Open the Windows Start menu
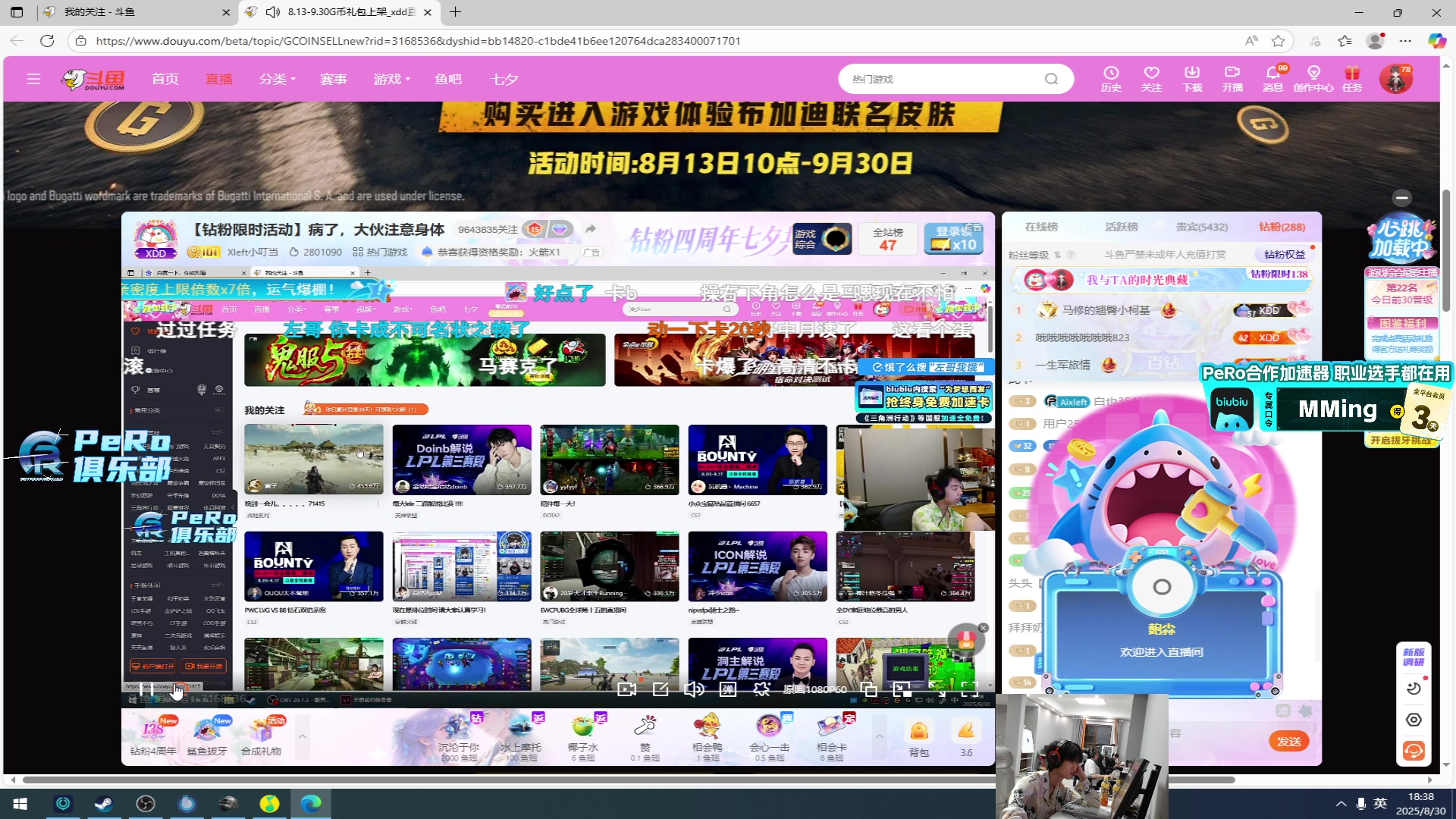Viewport: 1456px width, 819px height. click(x=20, y=803)
